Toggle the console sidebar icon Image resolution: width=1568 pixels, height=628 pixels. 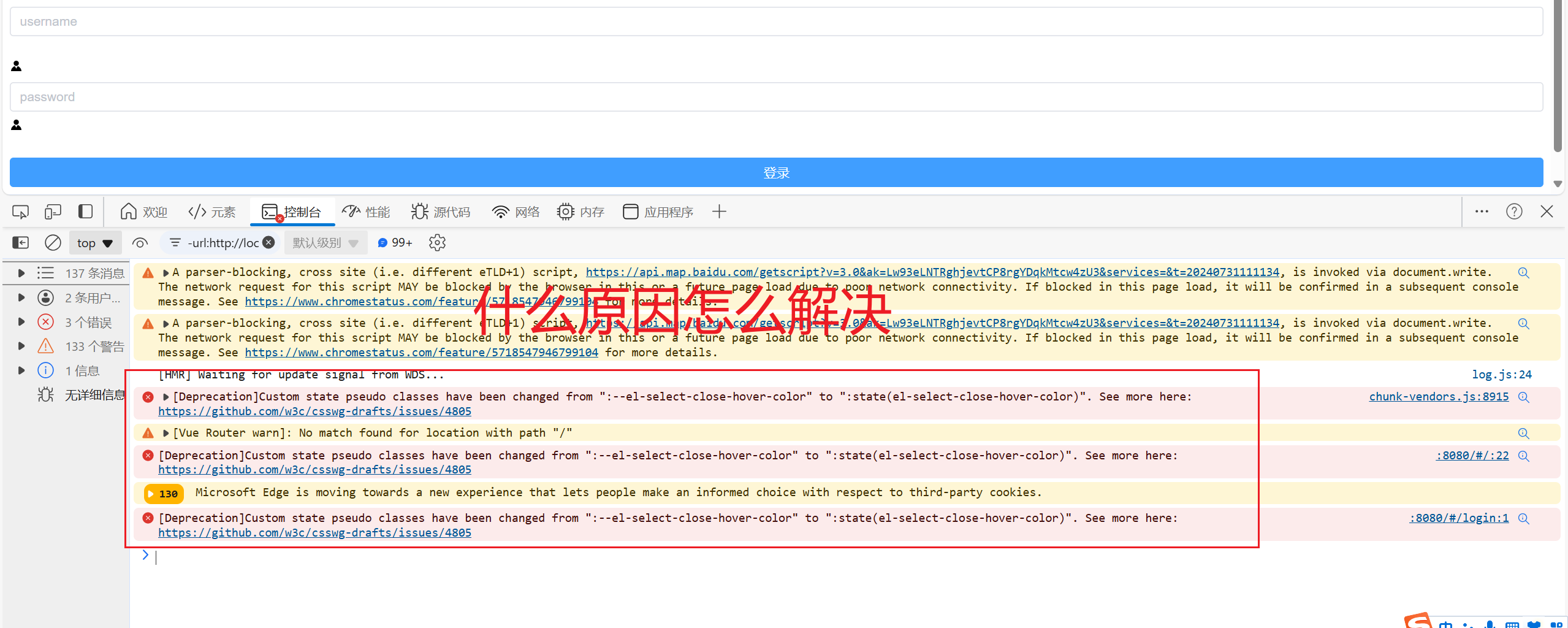tap(20, 243)
